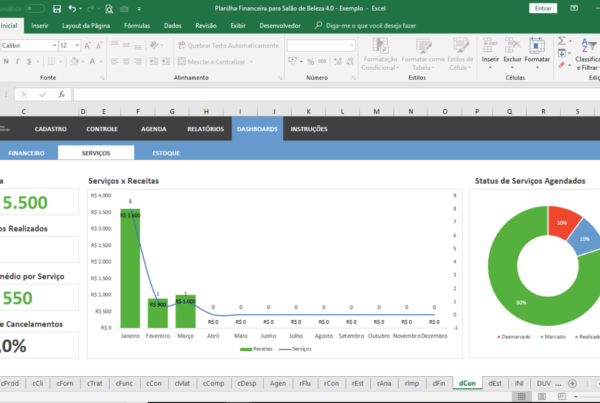Switch to the Fórmulas tab
600x403 pixels.
click(137, 26)
